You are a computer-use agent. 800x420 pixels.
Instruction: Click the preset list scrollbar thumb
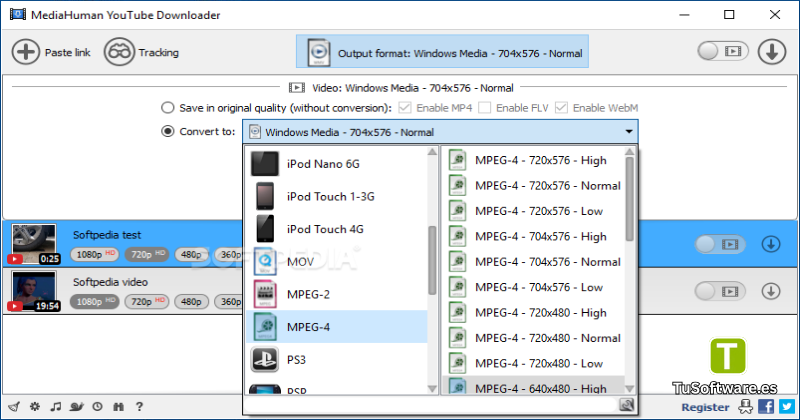(x=630, y=199)
